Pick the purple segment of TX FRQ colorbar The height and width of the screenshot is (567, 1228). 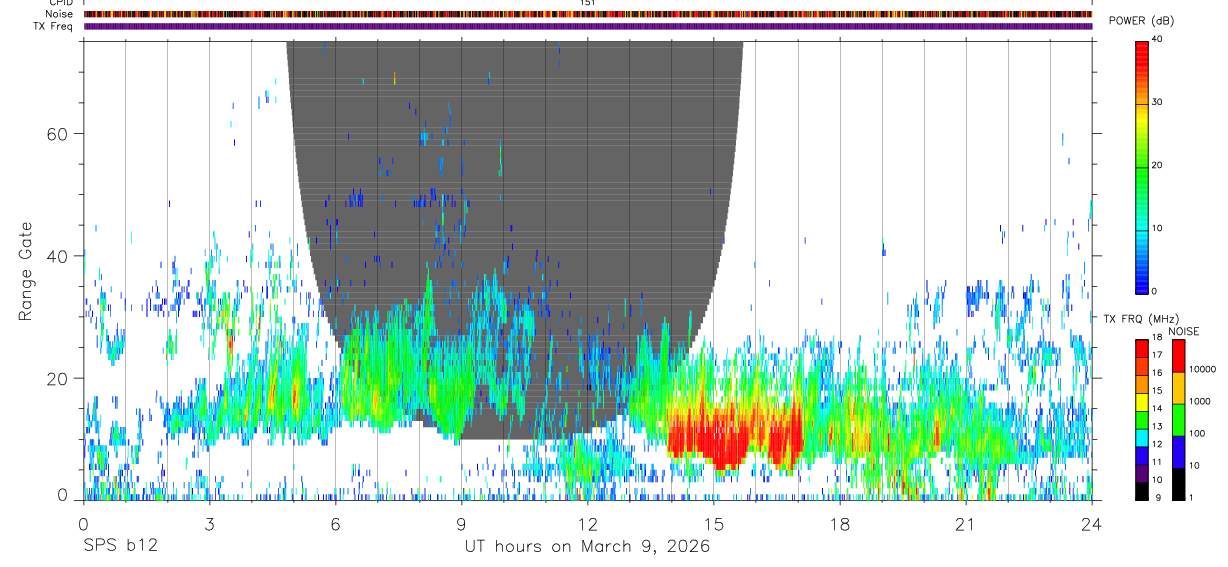click(1141, 473)
